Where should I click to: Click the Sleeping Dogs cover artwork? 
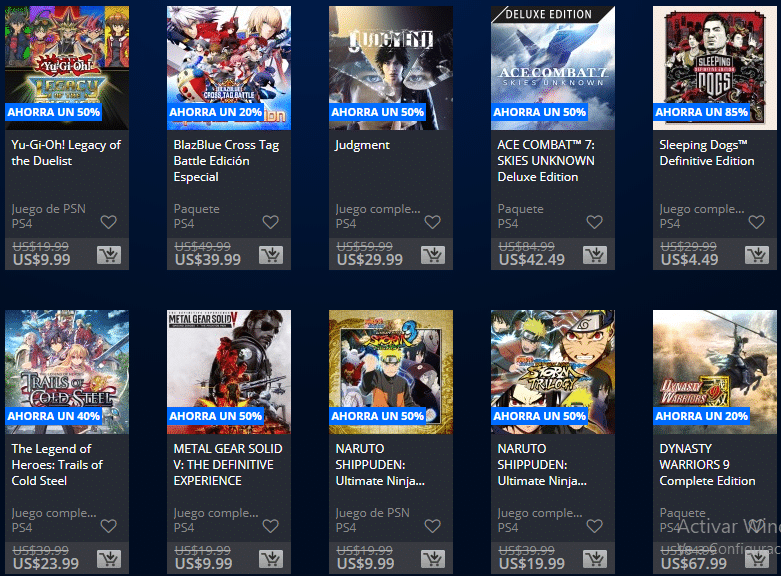coord(715,68)
